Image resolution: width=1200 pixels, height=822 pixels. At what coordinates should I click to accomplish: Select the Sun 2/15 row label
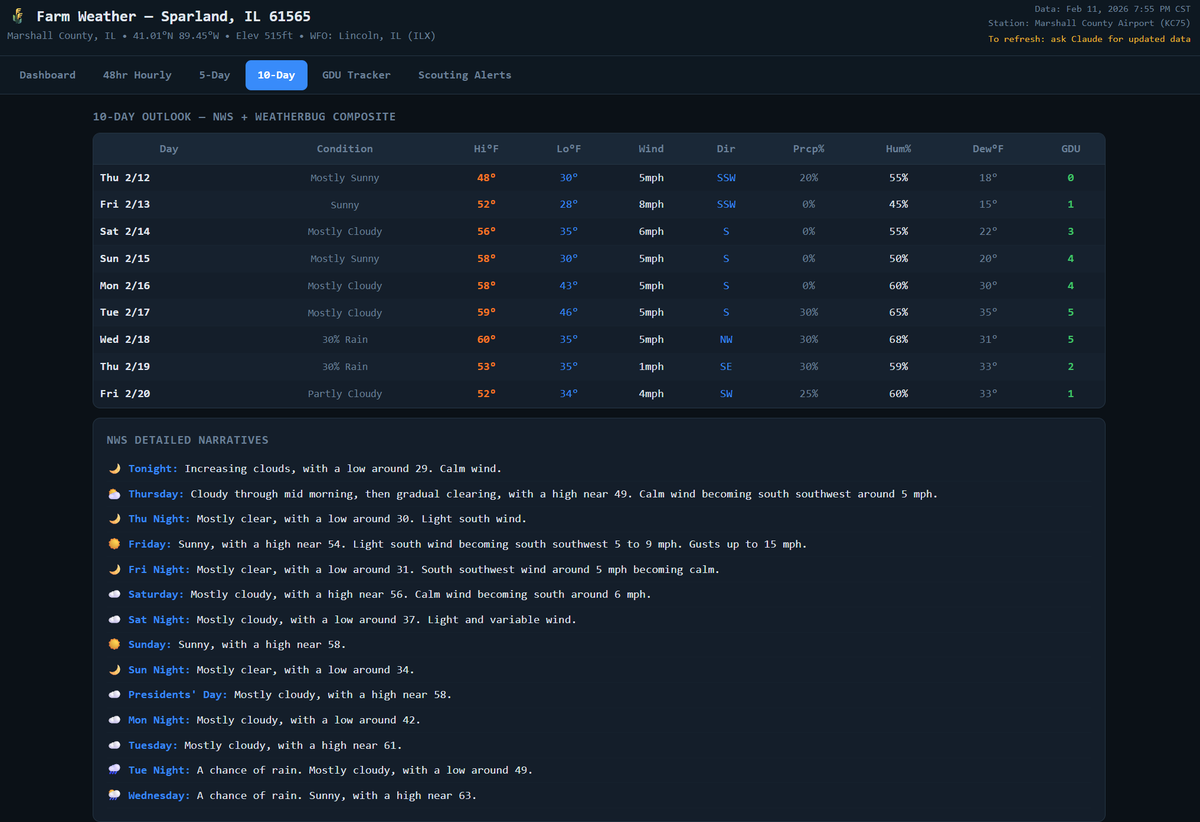125,259
